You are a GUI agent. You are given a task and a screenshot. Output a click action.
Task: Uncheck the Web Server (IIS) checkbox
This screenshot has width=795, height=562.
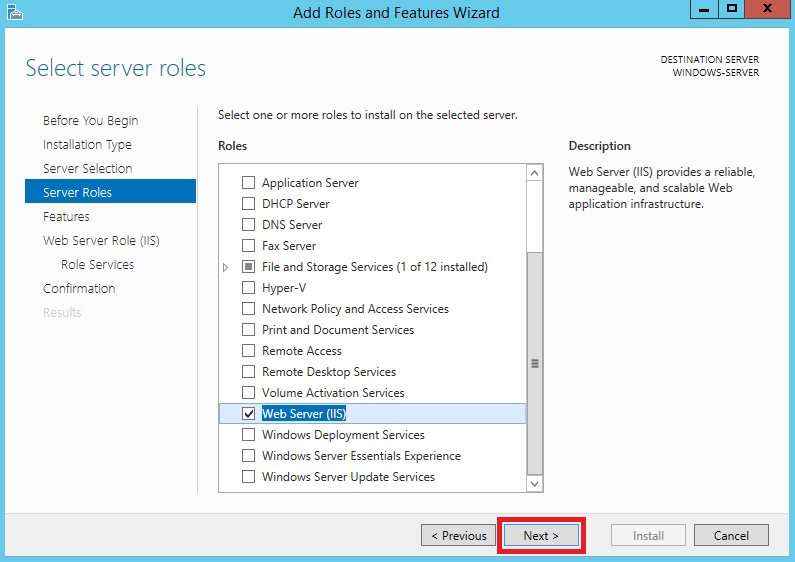[x=248, y=414]
